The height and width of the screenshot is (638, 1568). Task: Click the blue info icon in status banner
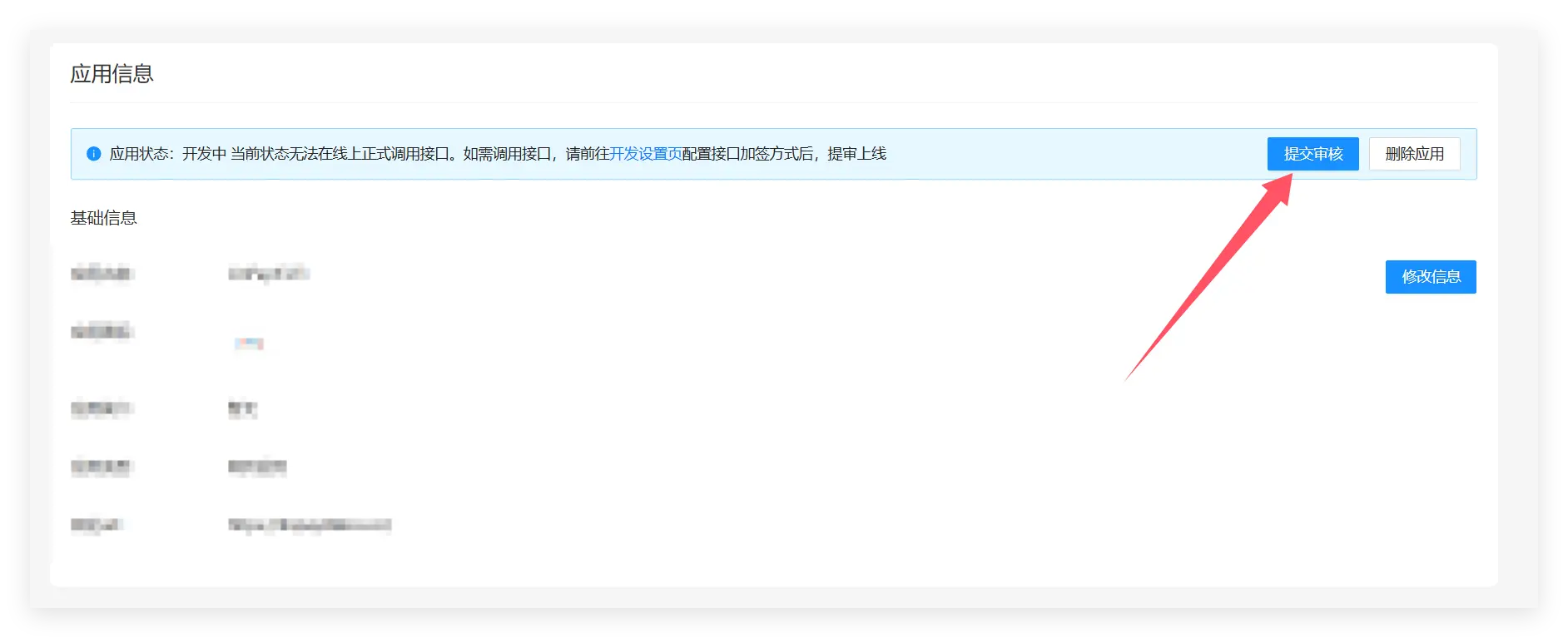pyautogui.click(x=94, y=154)
